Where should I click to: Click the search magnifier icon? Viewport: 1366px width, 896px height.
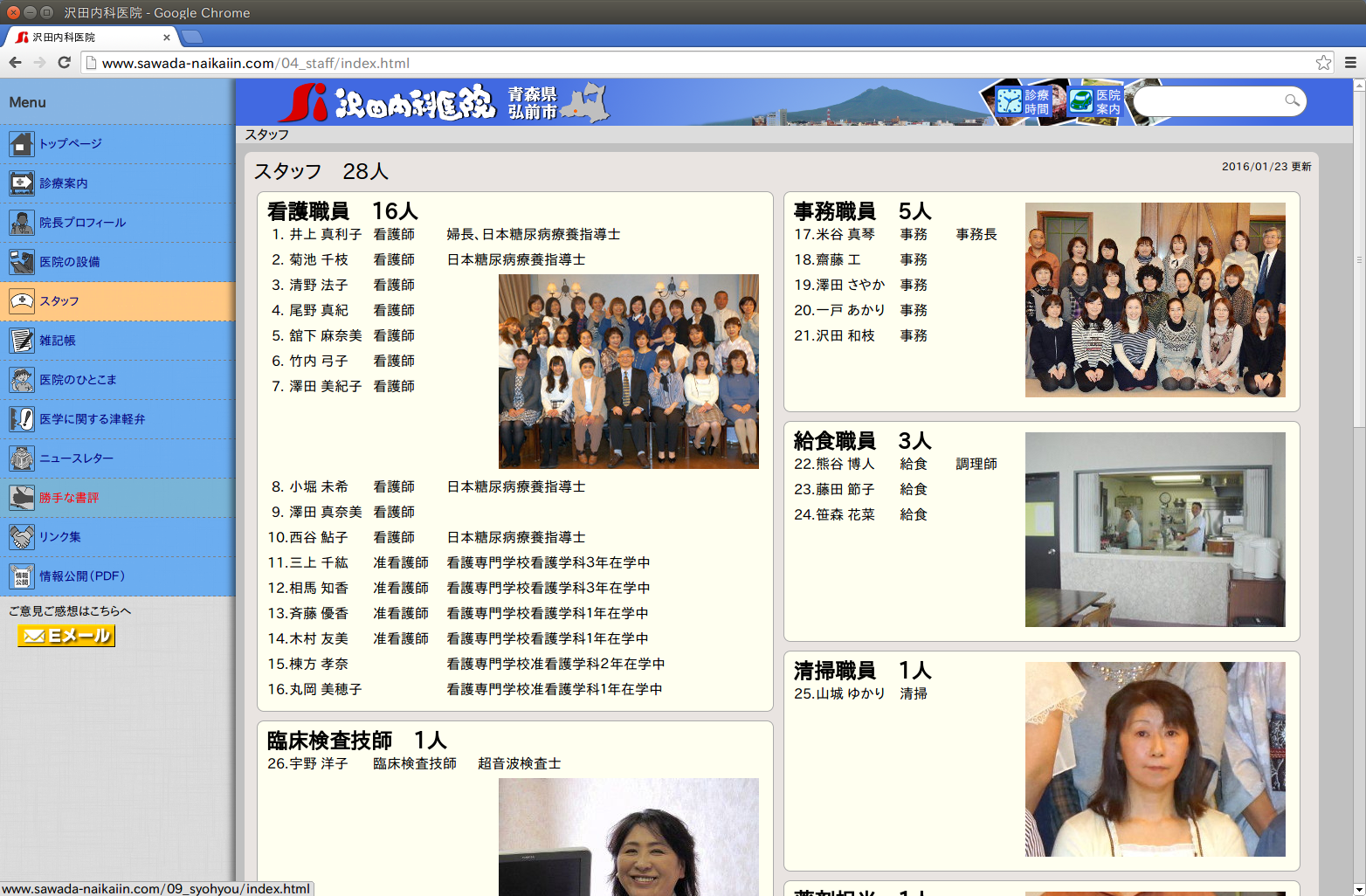tap(1292, 101)
